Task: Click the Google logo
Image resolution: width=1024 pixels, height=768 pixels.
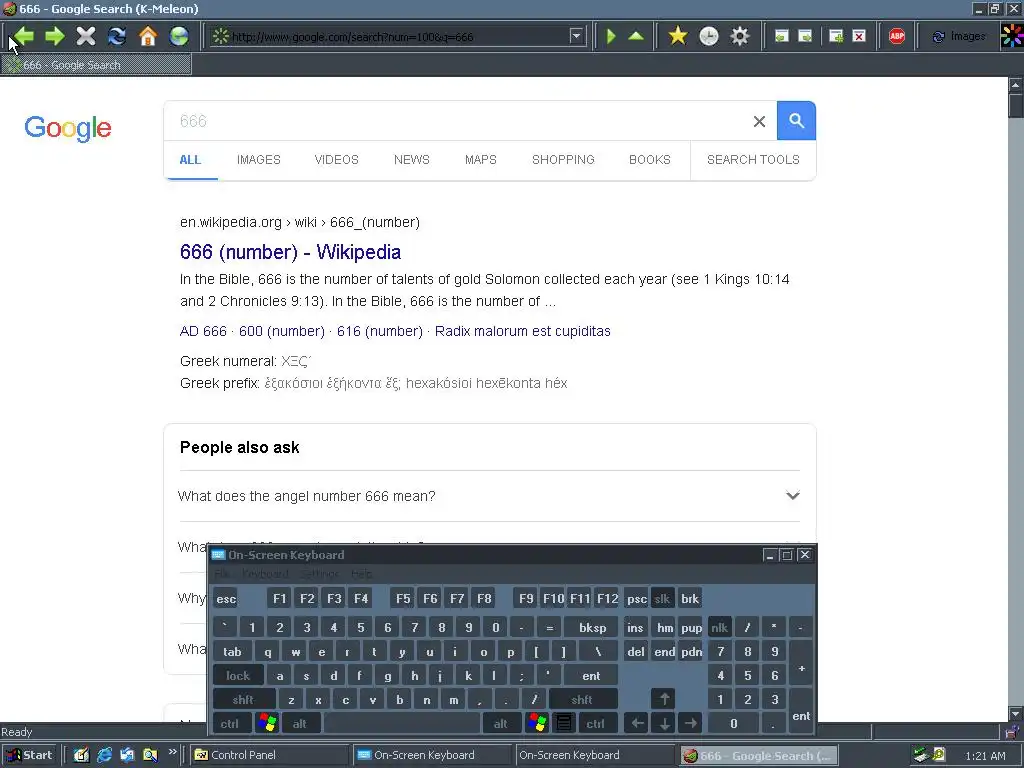Action: pos(68,128)
